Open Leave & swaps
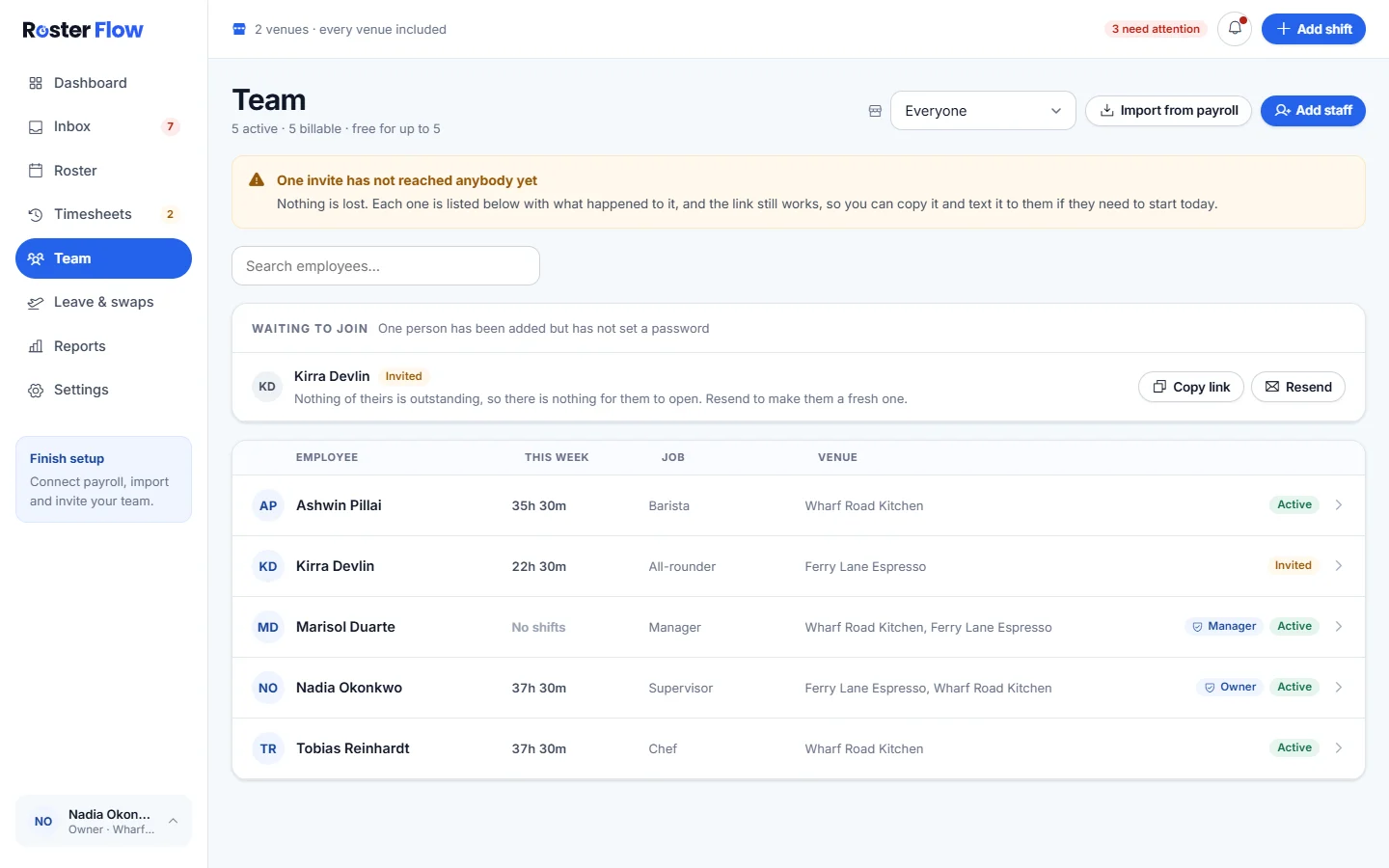Image resolution: width=1389 pixels, height=868 pixels. (x=103, y=302)
